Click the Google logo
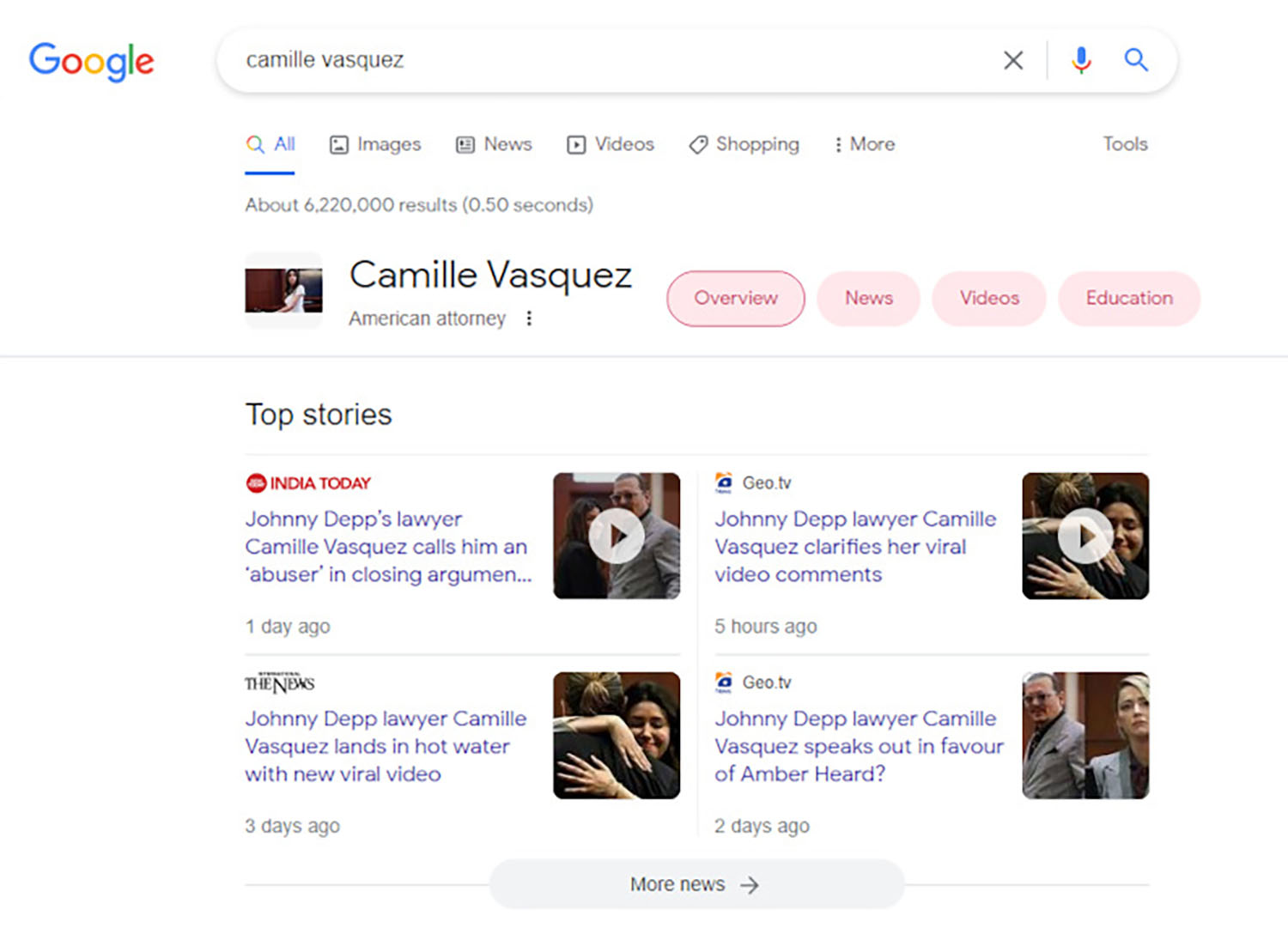The image size is (1288, 946). point(92,61)
